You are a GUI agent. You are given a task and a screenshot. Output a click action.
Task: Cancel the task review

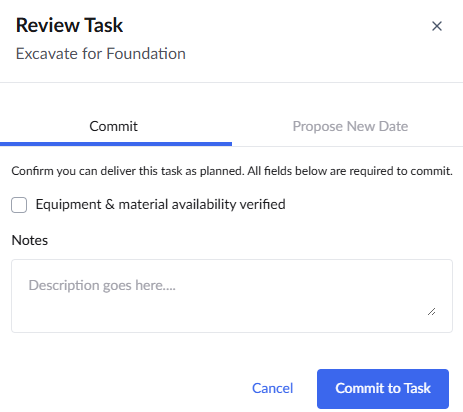click(273, 388)
